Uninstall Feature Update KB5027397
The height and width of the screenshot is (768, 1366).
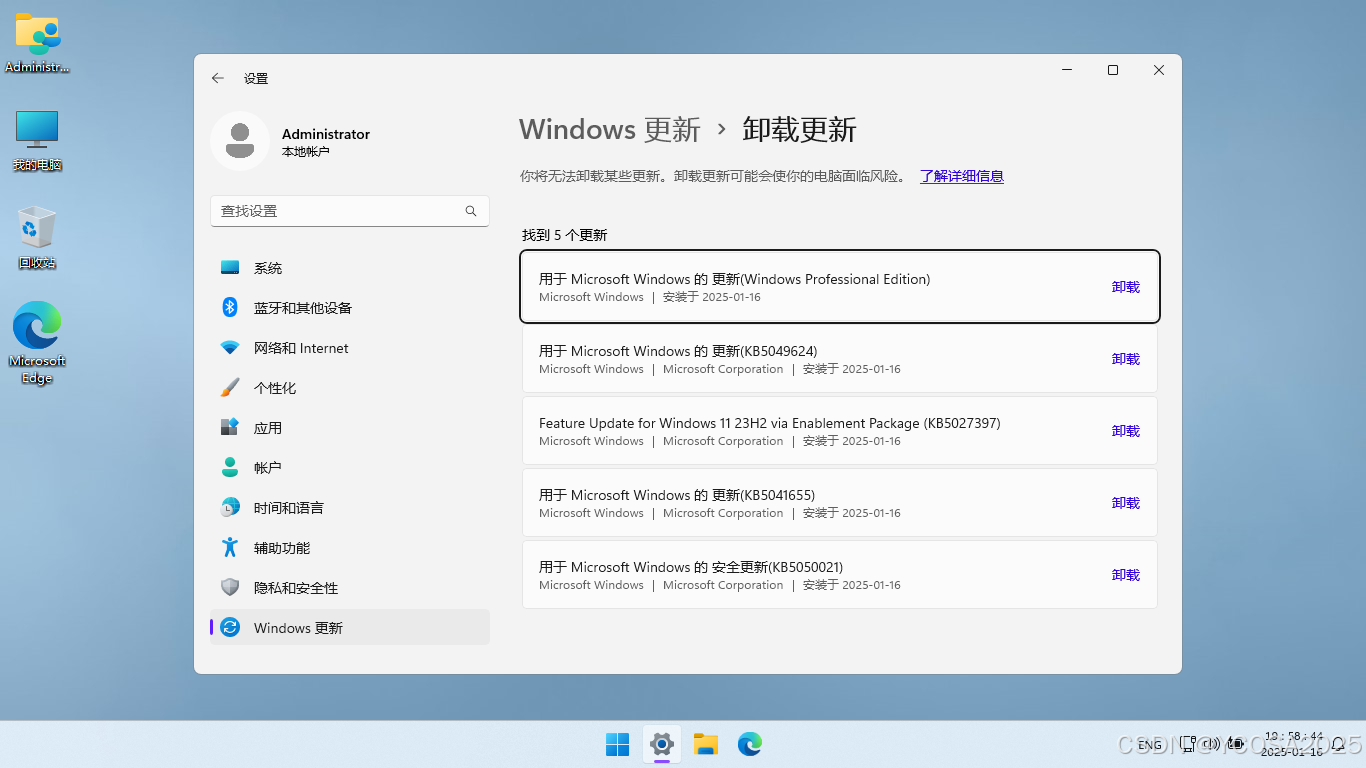pyautogui.click(x=1126, y=431)
